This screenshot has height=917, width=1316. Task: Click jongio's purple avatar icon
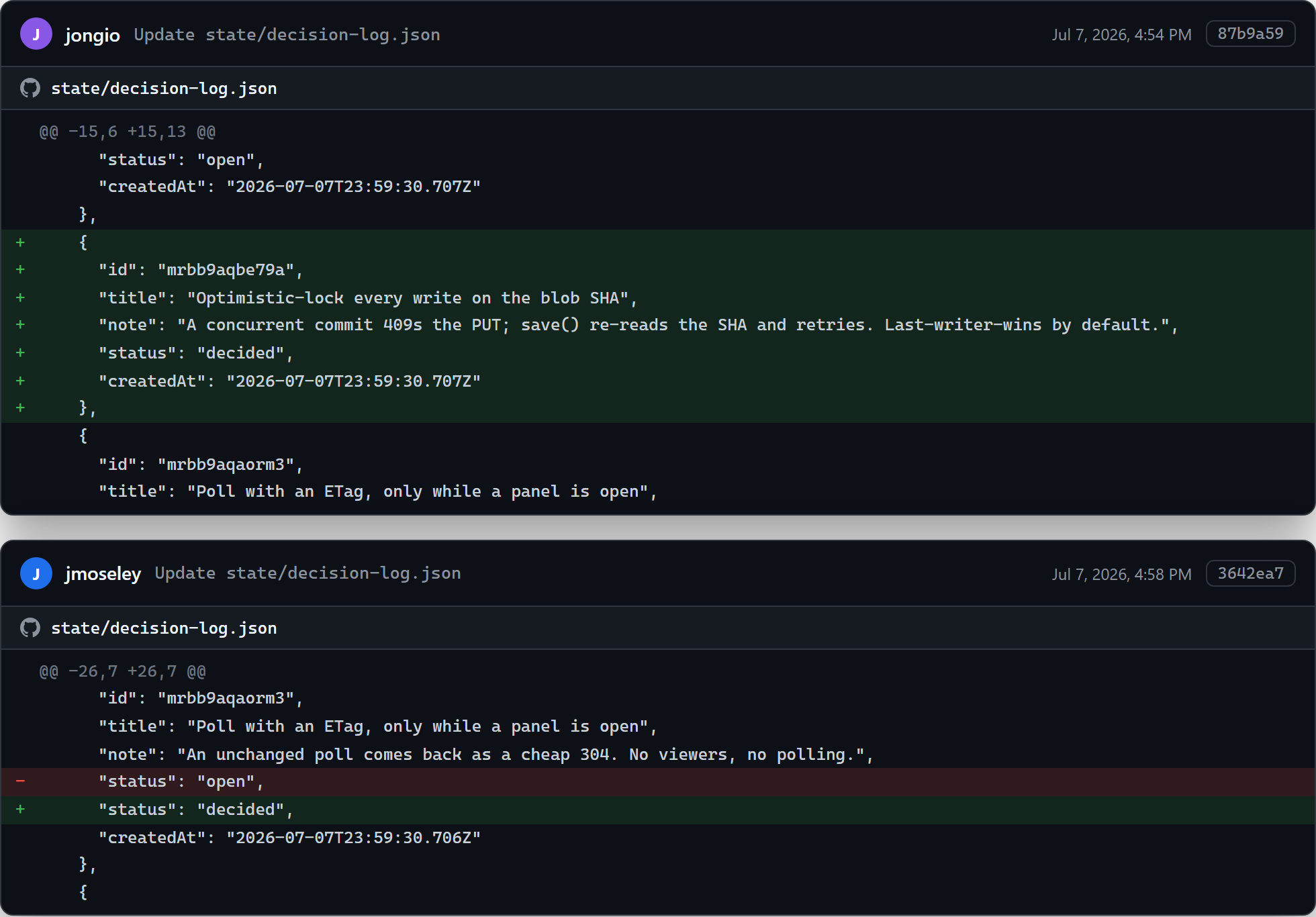36,34
